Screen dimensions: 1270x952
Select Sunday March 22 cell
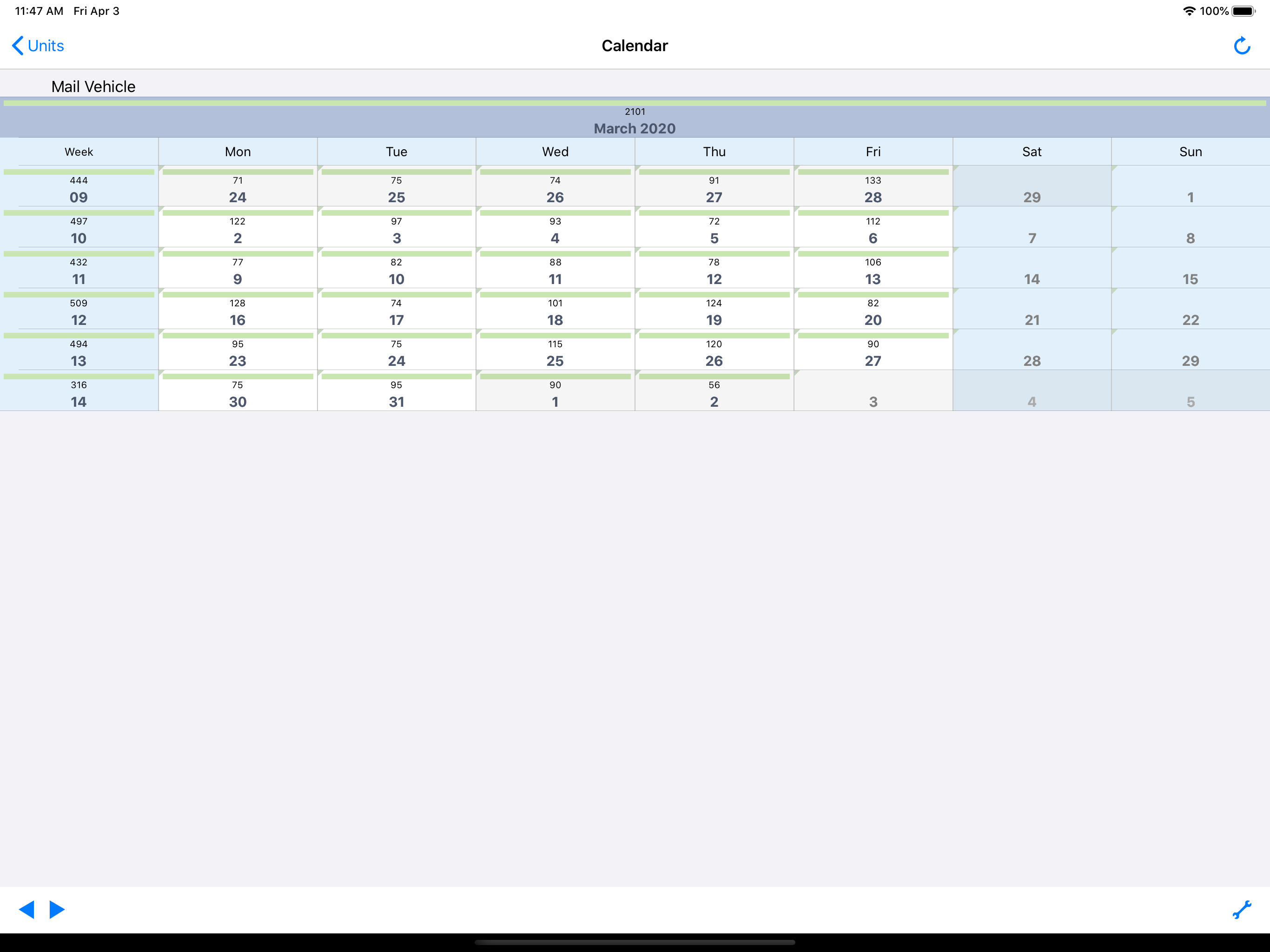1191,309
